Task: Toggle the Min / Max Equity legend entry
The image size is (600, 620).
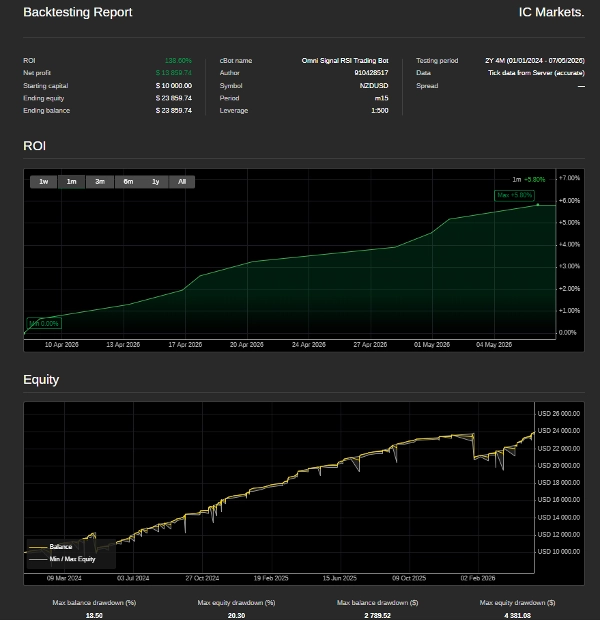Action: [x=62, y=559]
